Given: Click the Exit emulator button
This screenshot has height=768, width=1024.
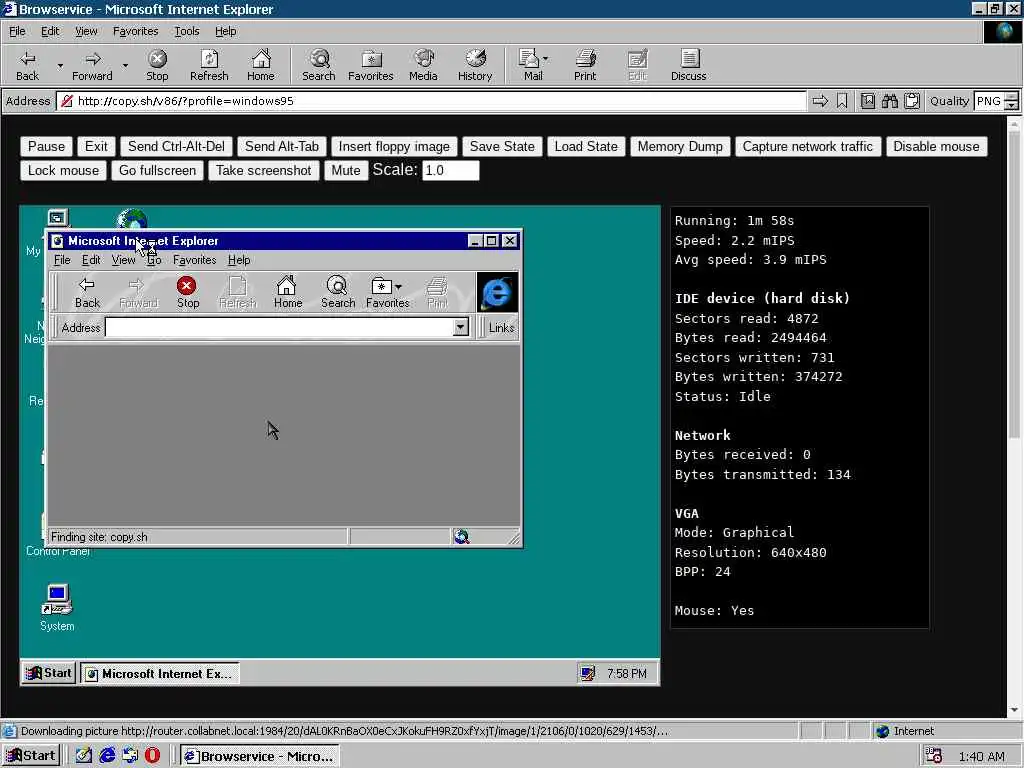Looking at the screenshot, I should [x=96, y=146].
